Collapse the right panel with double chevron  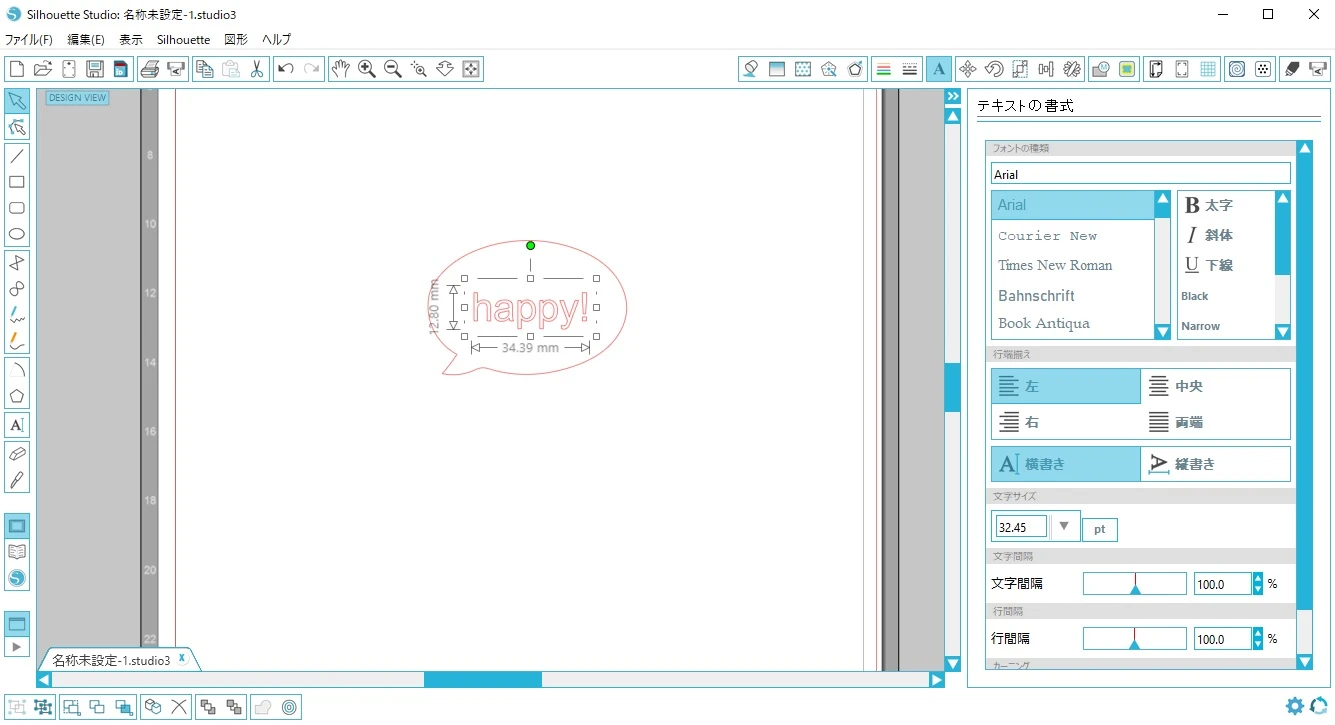coord(953,96)
